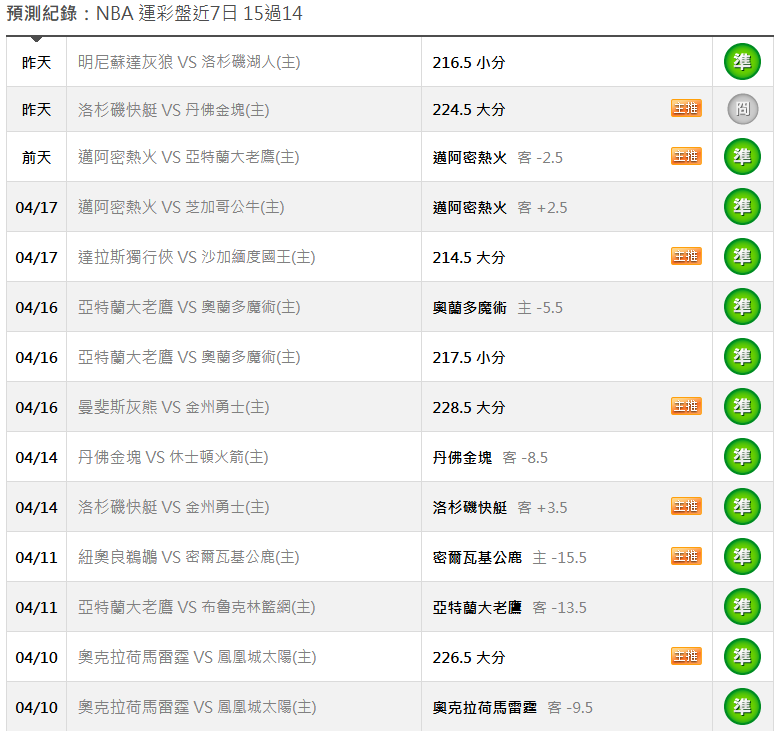
Task: Click green 準 icon in 奧蘭多魔術 主 -5.5 row
Action: click(742, 307)
